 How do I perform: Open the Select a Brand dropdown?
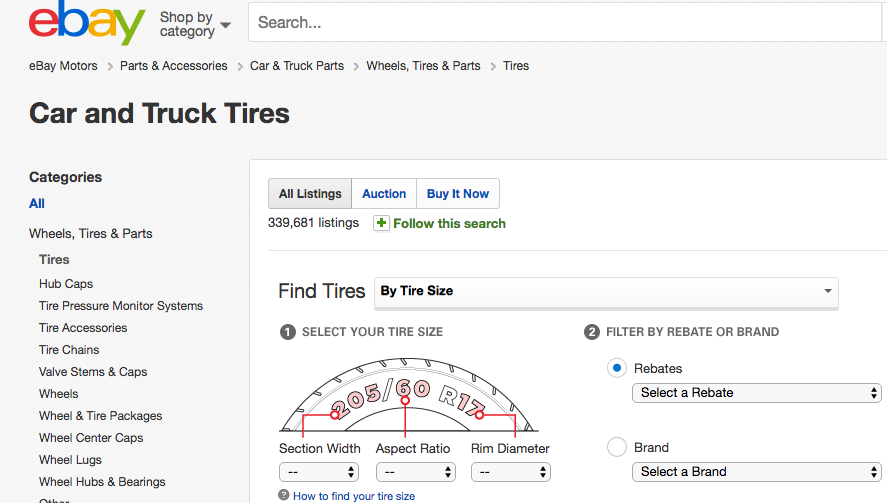[x=756, y=471]
